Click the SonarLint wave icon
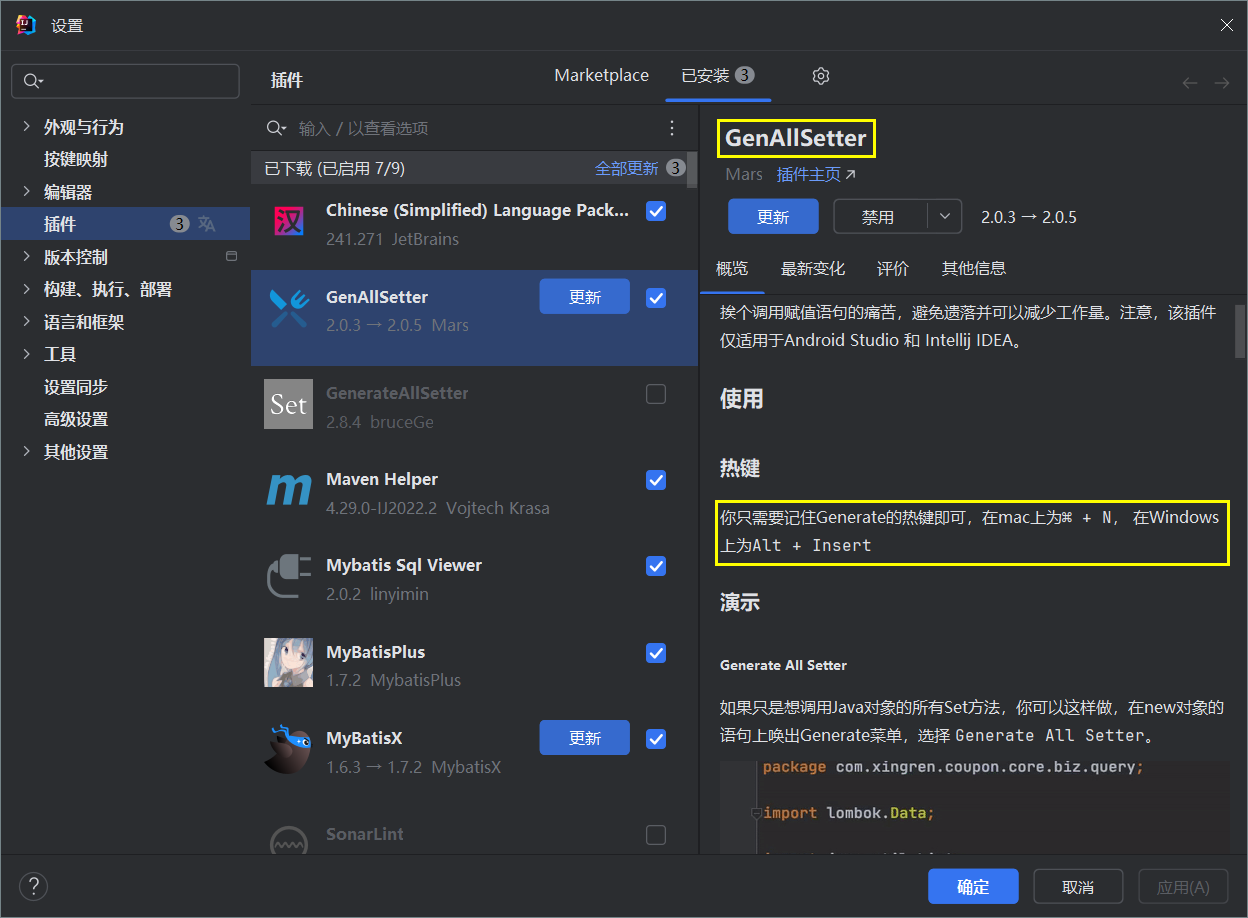Screen dimensions: 1248x918 point(288,840)
